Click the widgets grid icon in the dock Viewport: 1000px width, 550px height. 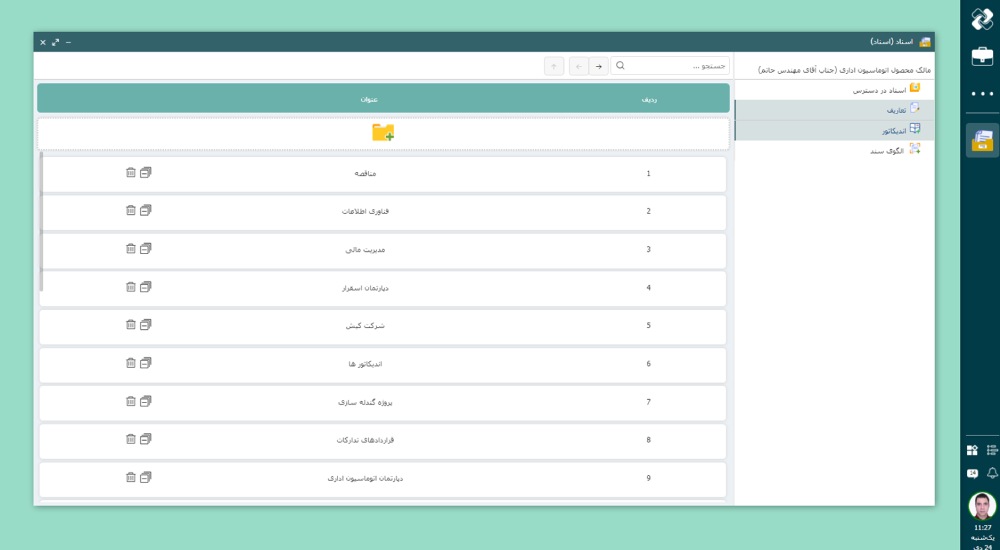tap(972, 450)
